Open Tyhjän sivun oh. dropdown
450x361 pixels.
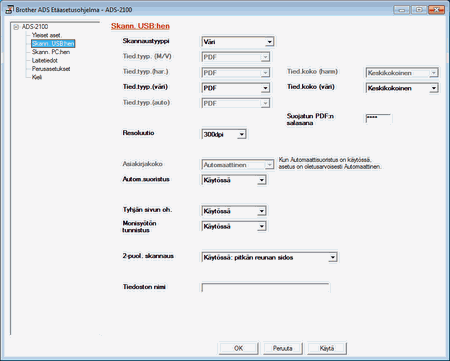234,211
